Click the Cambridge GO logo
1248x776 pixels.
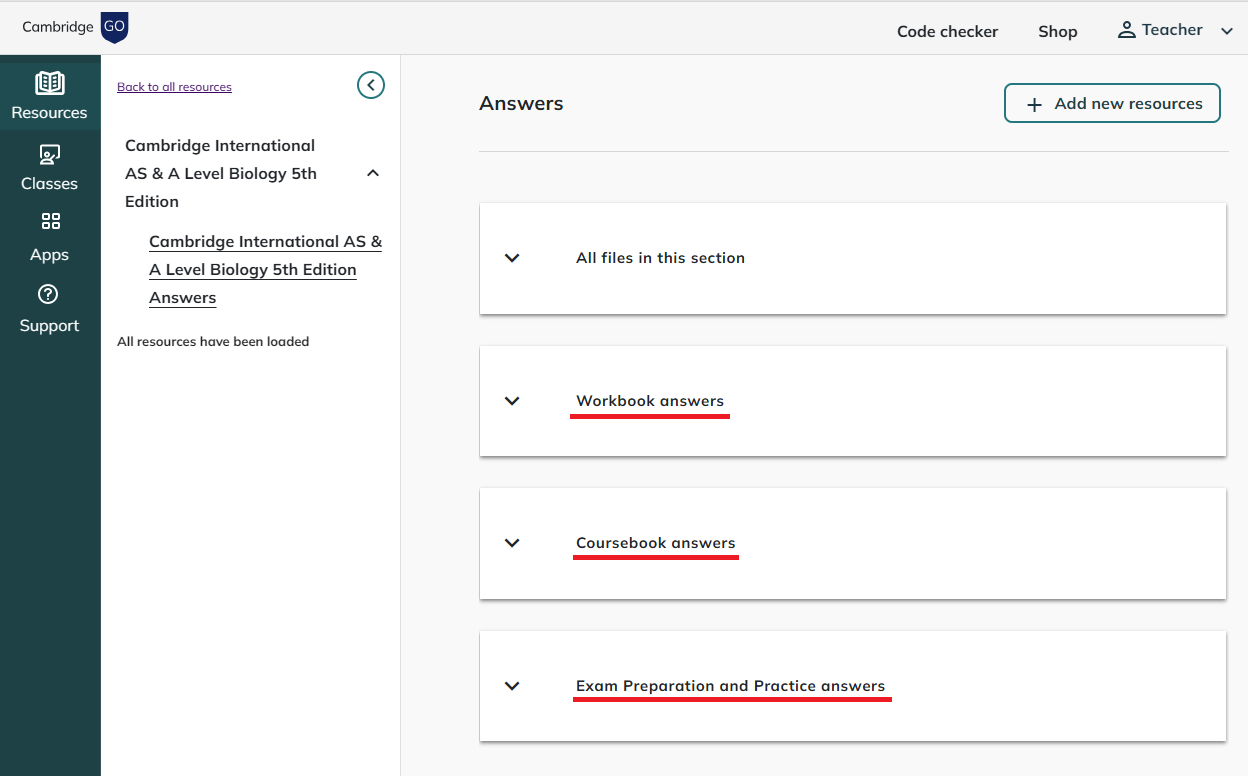75,27
